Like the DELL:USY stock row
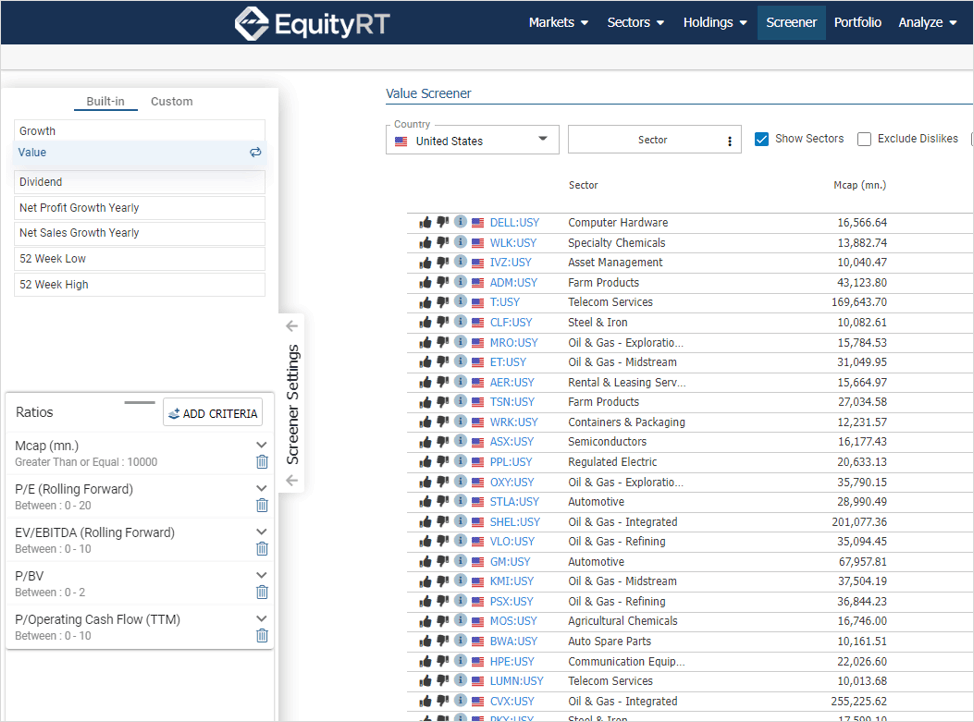Viewport: 974px width, 722px height. (426, 222)
